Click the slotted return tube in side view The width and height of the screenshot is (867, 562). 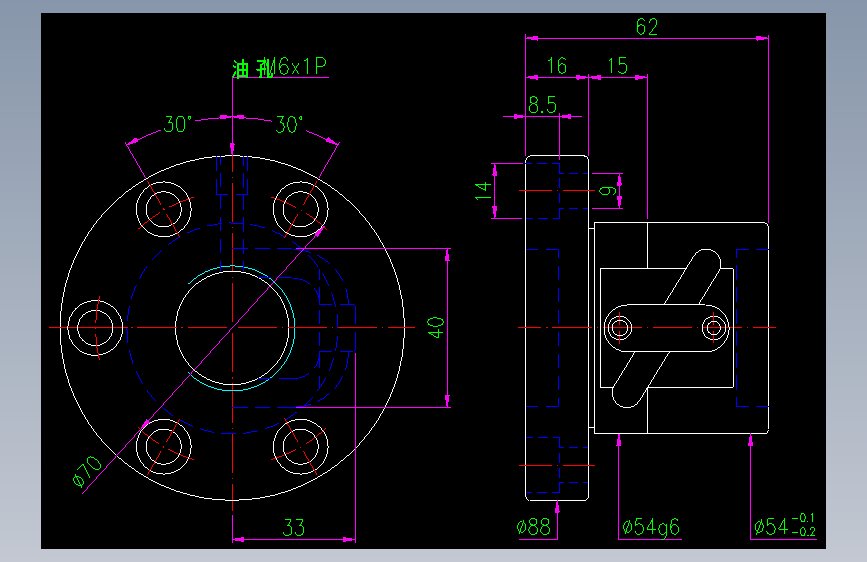coord(666,328)
